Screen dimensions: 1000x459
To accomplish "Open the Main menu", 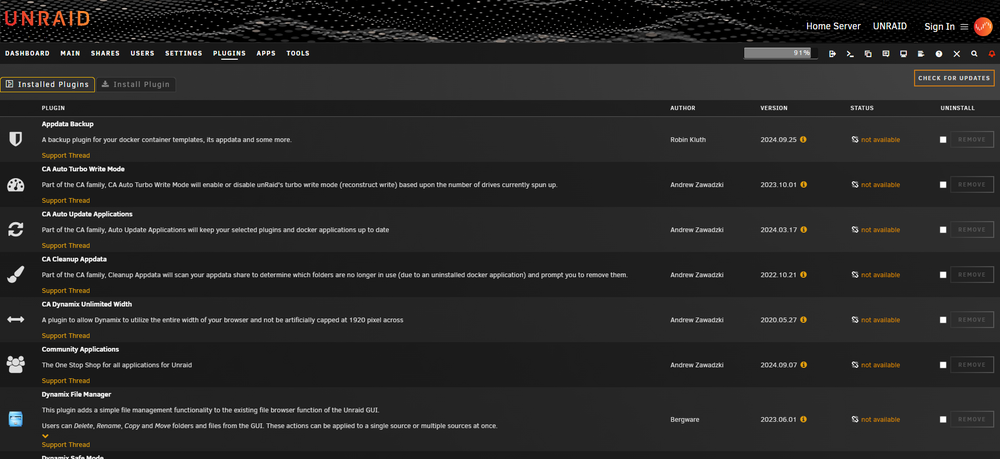I will (x=70, y=54).
